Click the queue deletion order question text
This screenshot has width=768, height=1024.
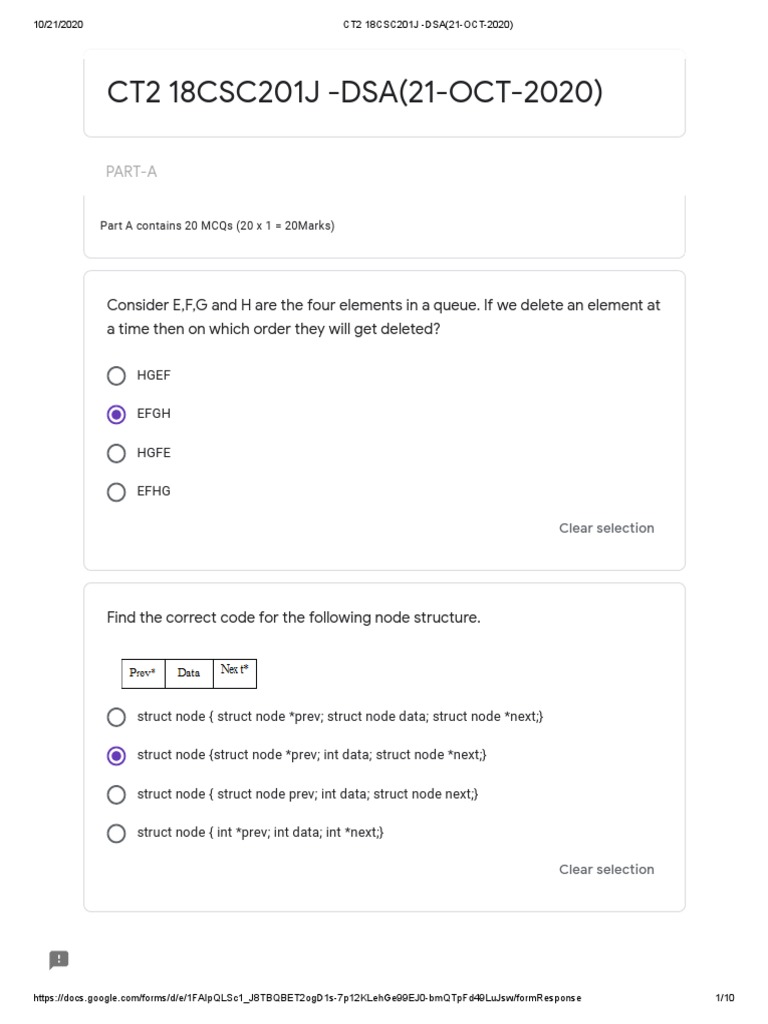pos(383,316)
